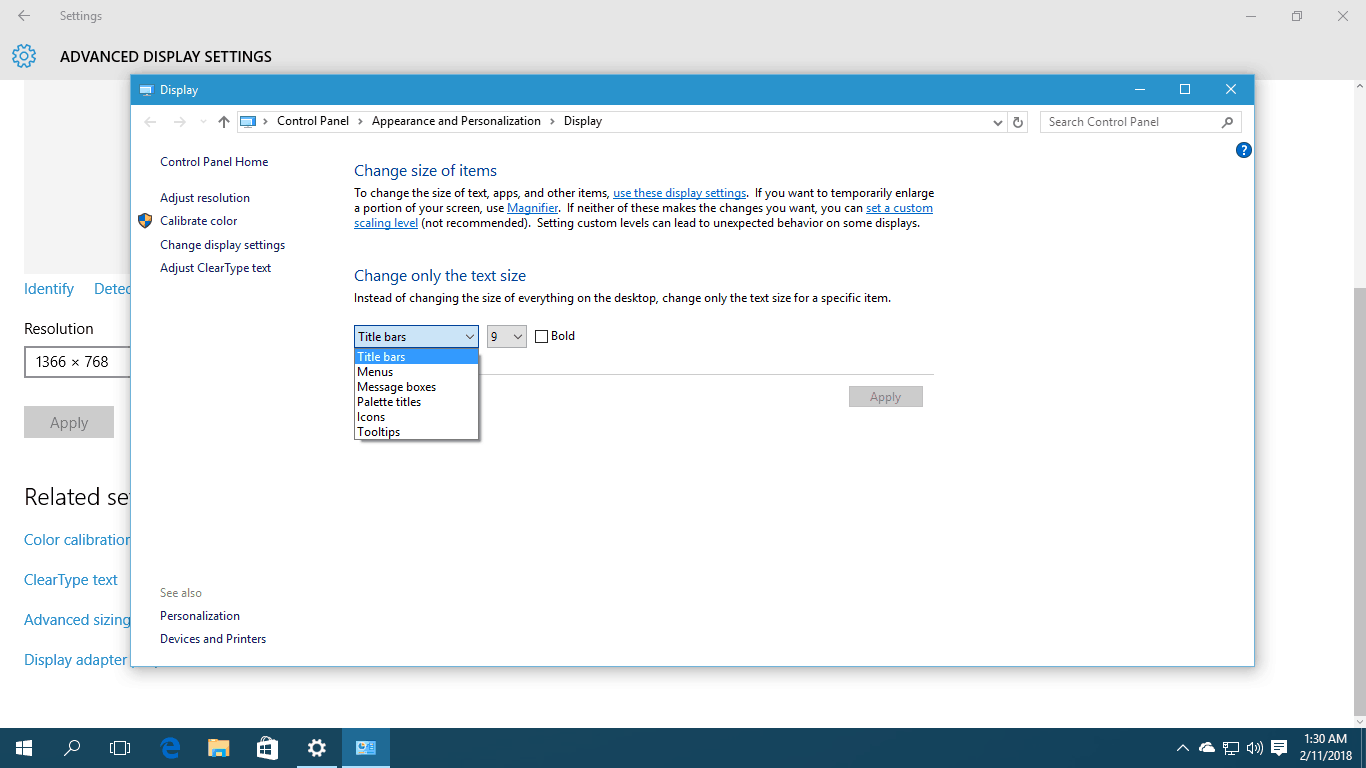The image size is (1366, 768).
Task: Open the Control Panel breadcrumb menu item
Action: coord(313,120)
